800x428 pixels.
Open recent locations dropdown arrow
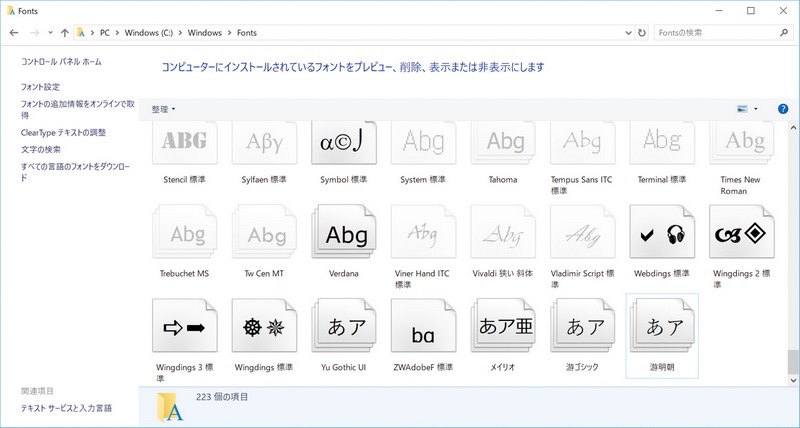[x=50, y=33]
